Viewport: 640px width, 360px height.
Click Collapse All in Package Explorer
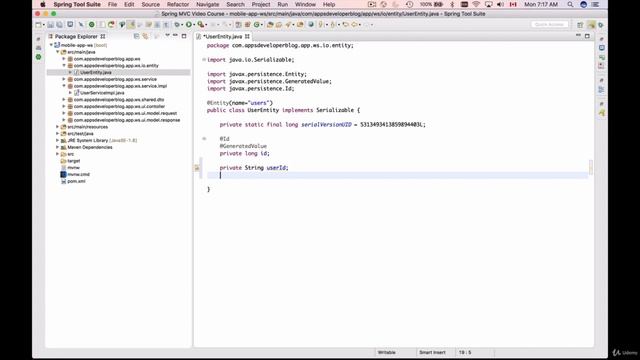click(x=136, y=36)
